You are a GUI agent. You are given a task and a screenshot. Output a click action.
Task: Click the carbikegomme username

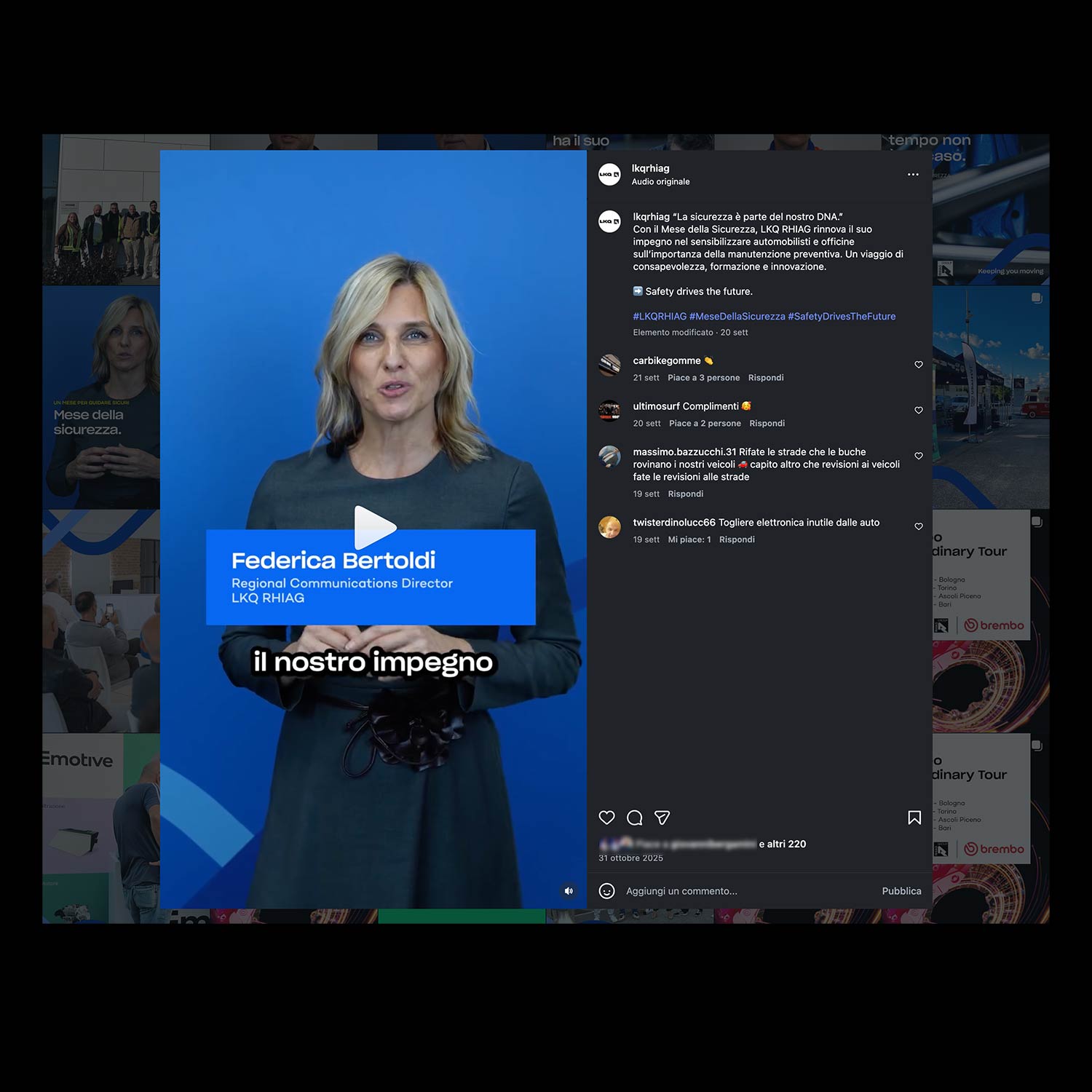click(667, 361)
